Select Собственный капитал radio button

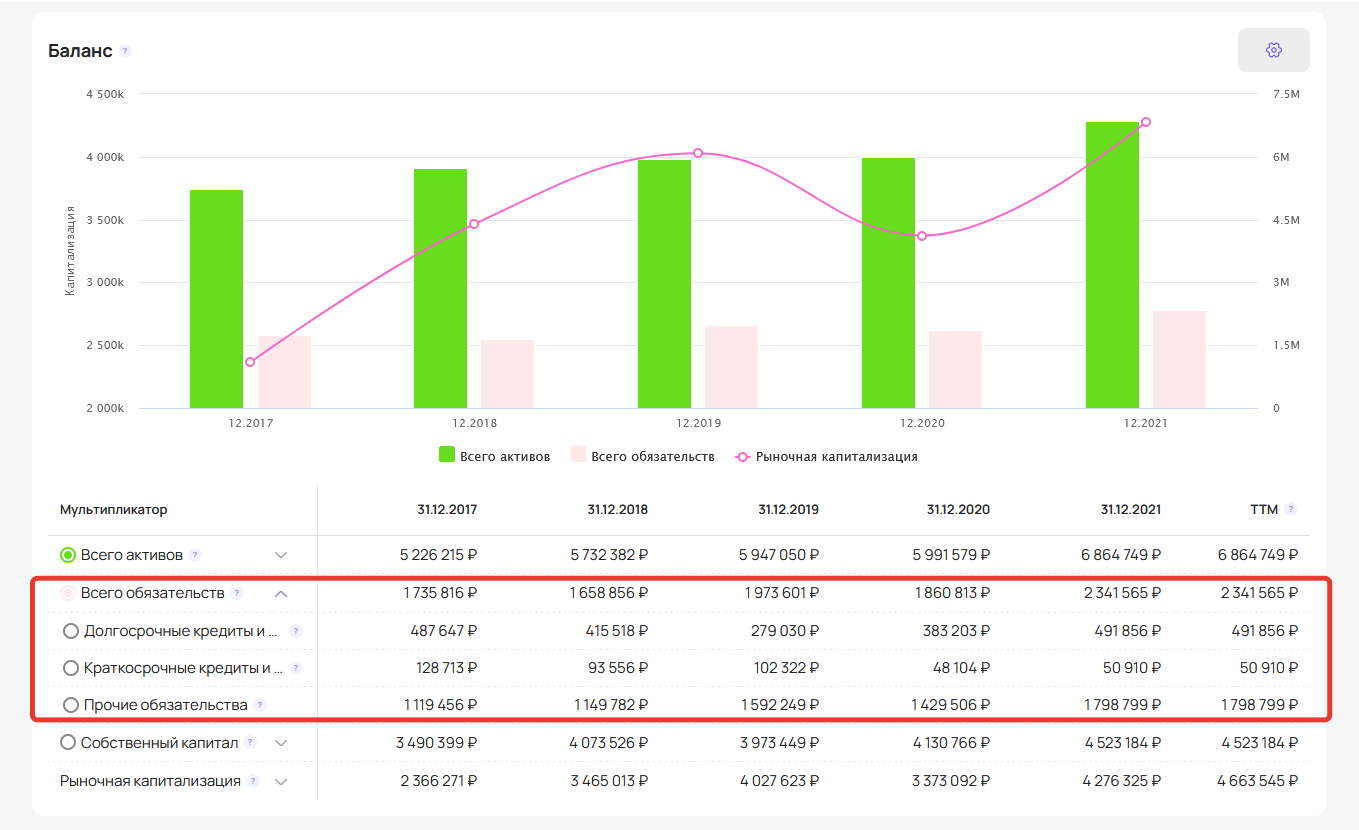68,743
